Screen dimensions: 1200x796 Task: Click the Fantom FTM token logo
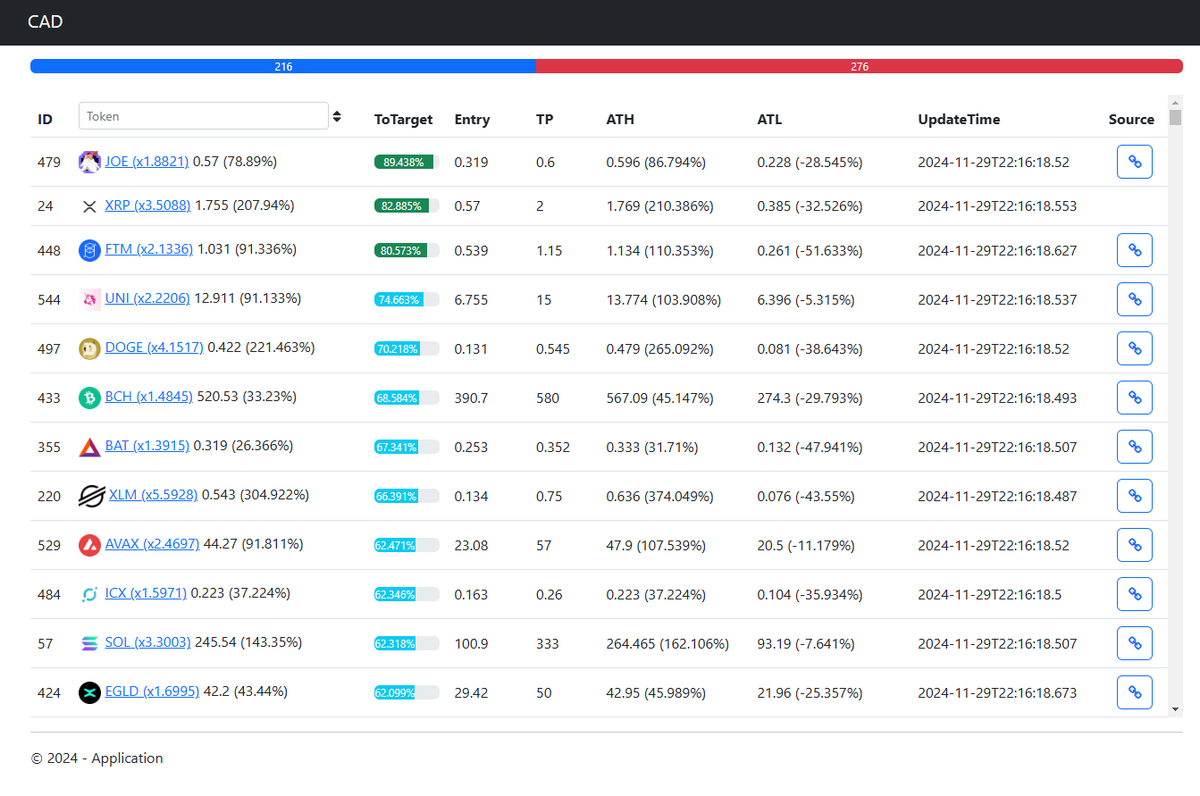point(90,250)
